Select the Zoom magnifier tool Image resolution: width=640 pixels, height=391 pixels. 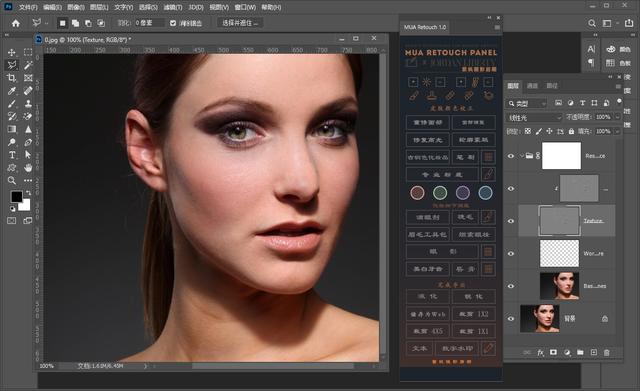click(11, 180)
